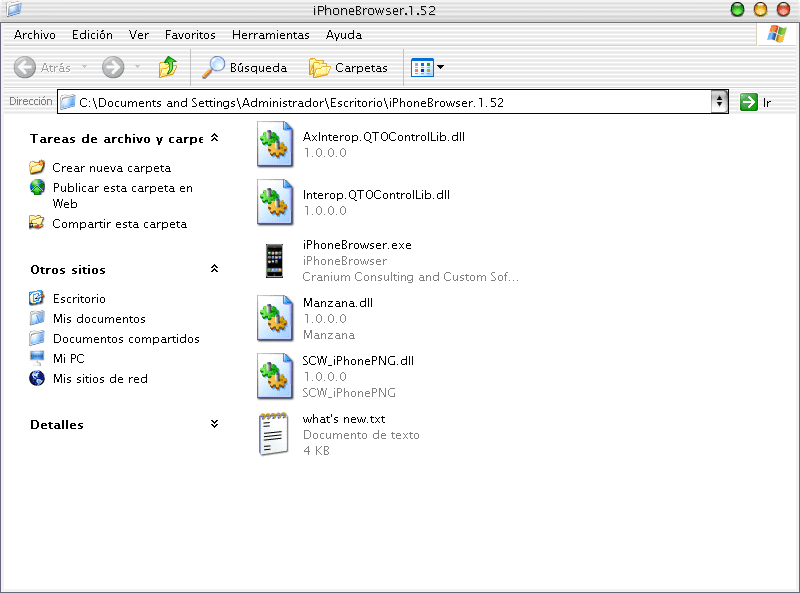
Task: Click the Windows flag logo in menu bar
Action: coord(777,34)
